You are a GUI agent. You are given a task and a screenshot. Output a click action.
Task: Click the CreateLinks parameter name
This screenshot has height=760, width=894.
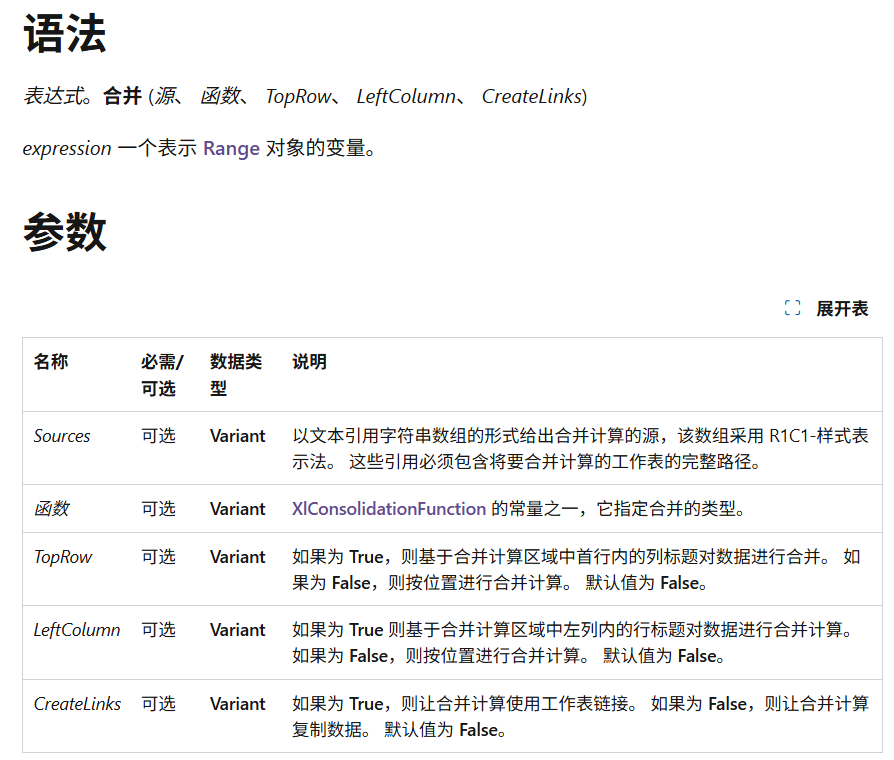[78, 704]
